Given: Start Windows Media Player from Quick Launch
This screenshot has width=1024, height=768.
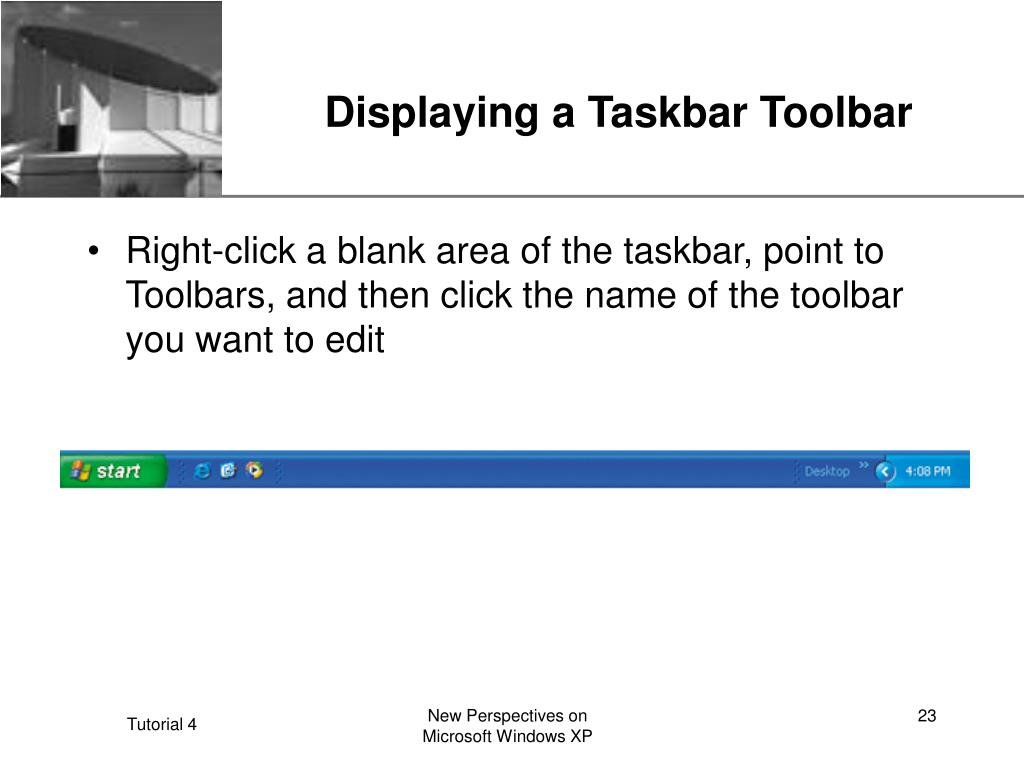Looking at the screenshot, I should (255, 470).
